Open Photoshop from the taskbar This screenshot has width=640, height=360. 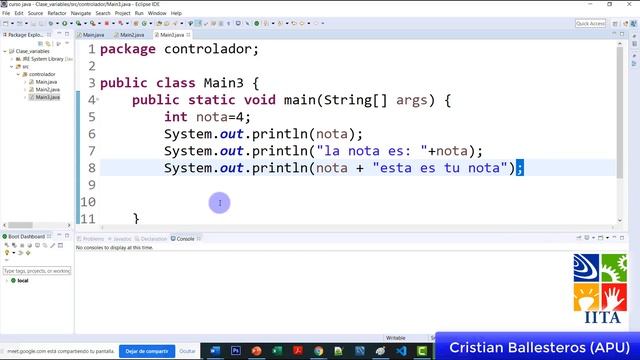(236, 351)
